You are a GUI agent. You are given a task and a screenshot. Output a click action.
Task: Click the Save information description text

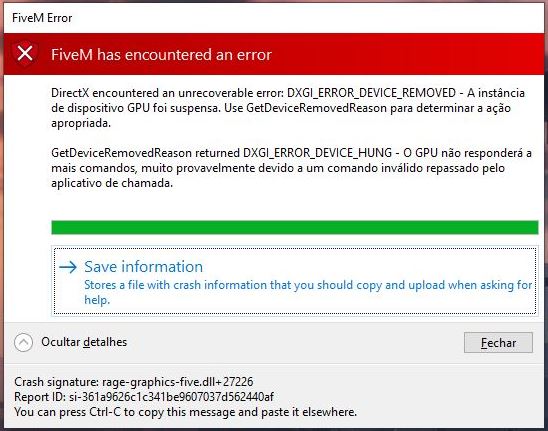click(308, 292)
